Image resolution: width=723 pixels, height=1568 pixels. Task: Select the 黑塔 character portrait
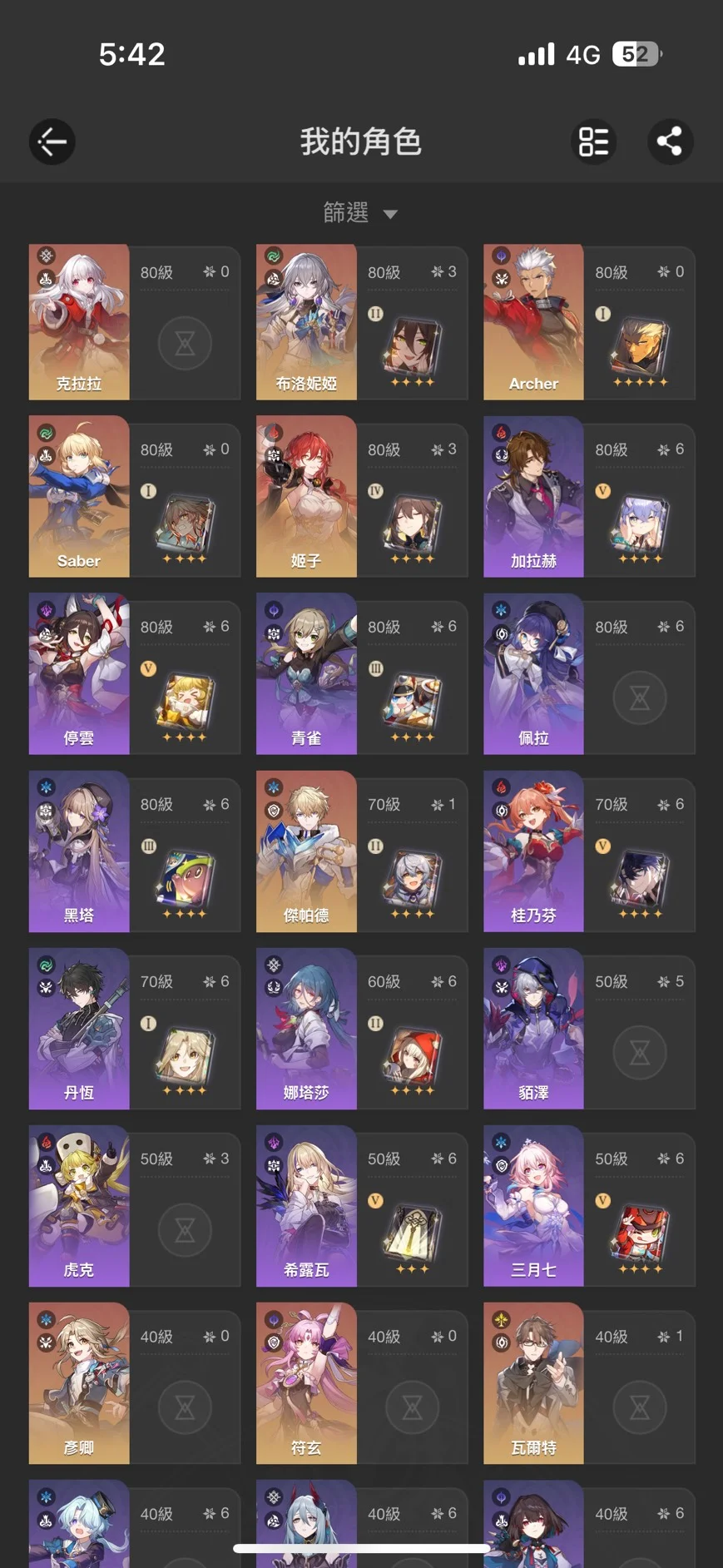pos(79,851)
